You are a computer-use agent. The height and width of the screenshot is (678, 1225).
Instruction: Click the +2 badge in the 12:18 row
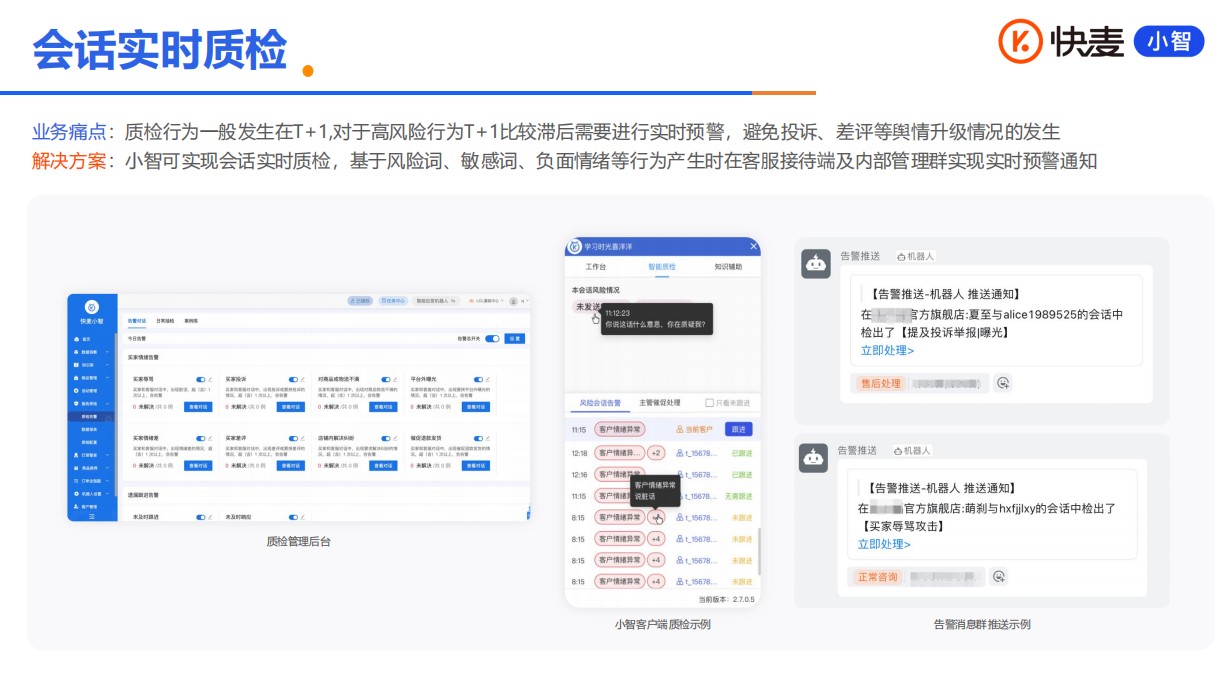click(656, 453)
